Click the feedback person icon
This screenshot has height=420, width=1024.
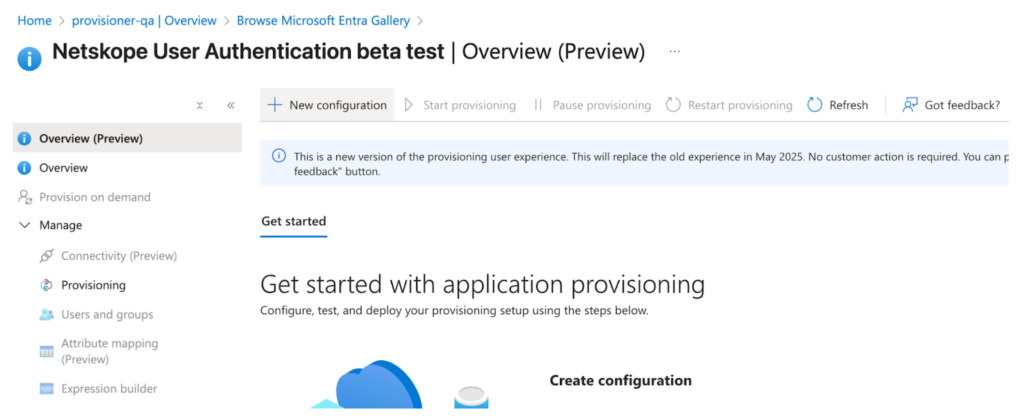(910, 105)
